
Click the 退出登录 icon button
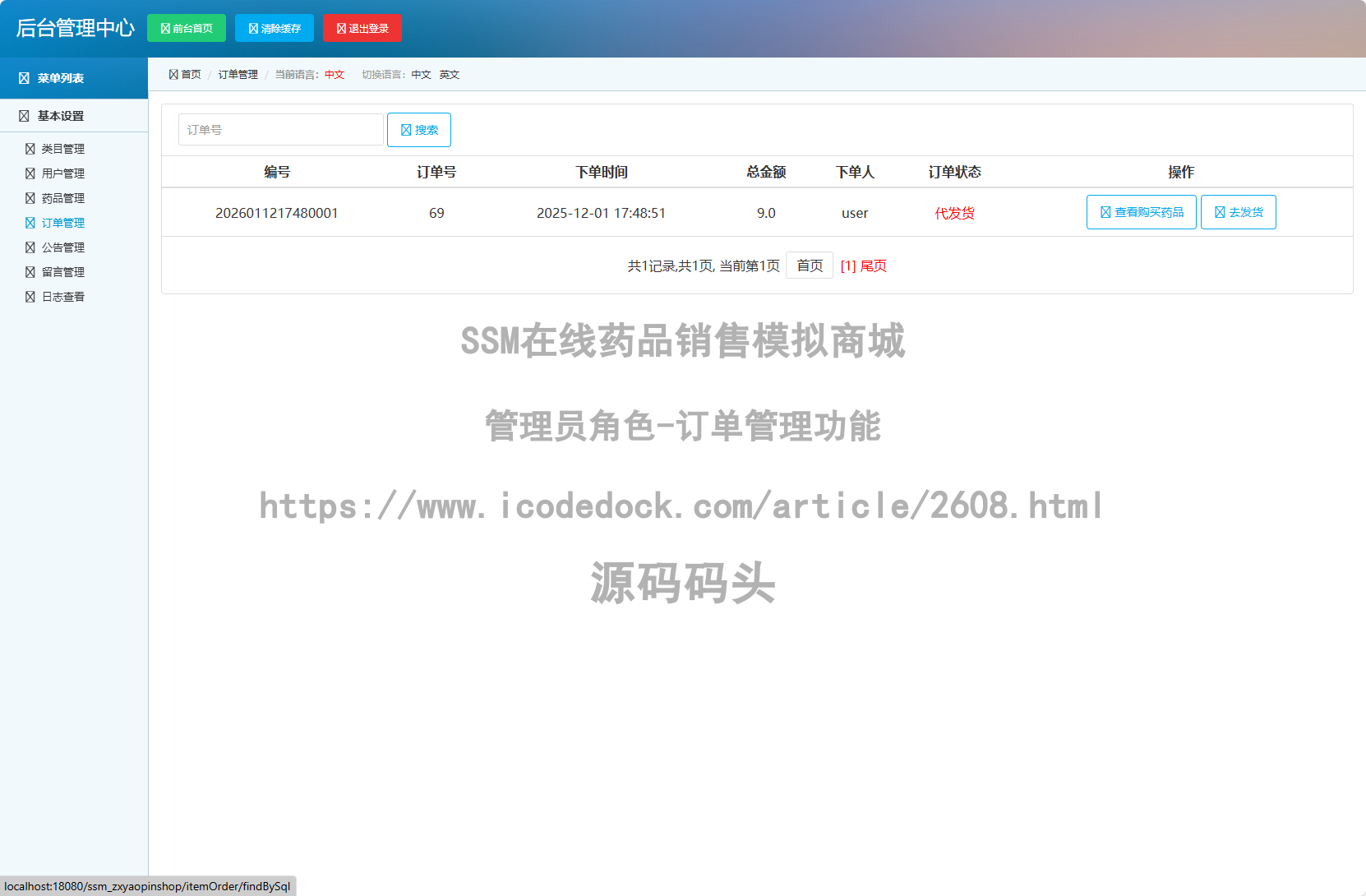(x=342, y=27)
